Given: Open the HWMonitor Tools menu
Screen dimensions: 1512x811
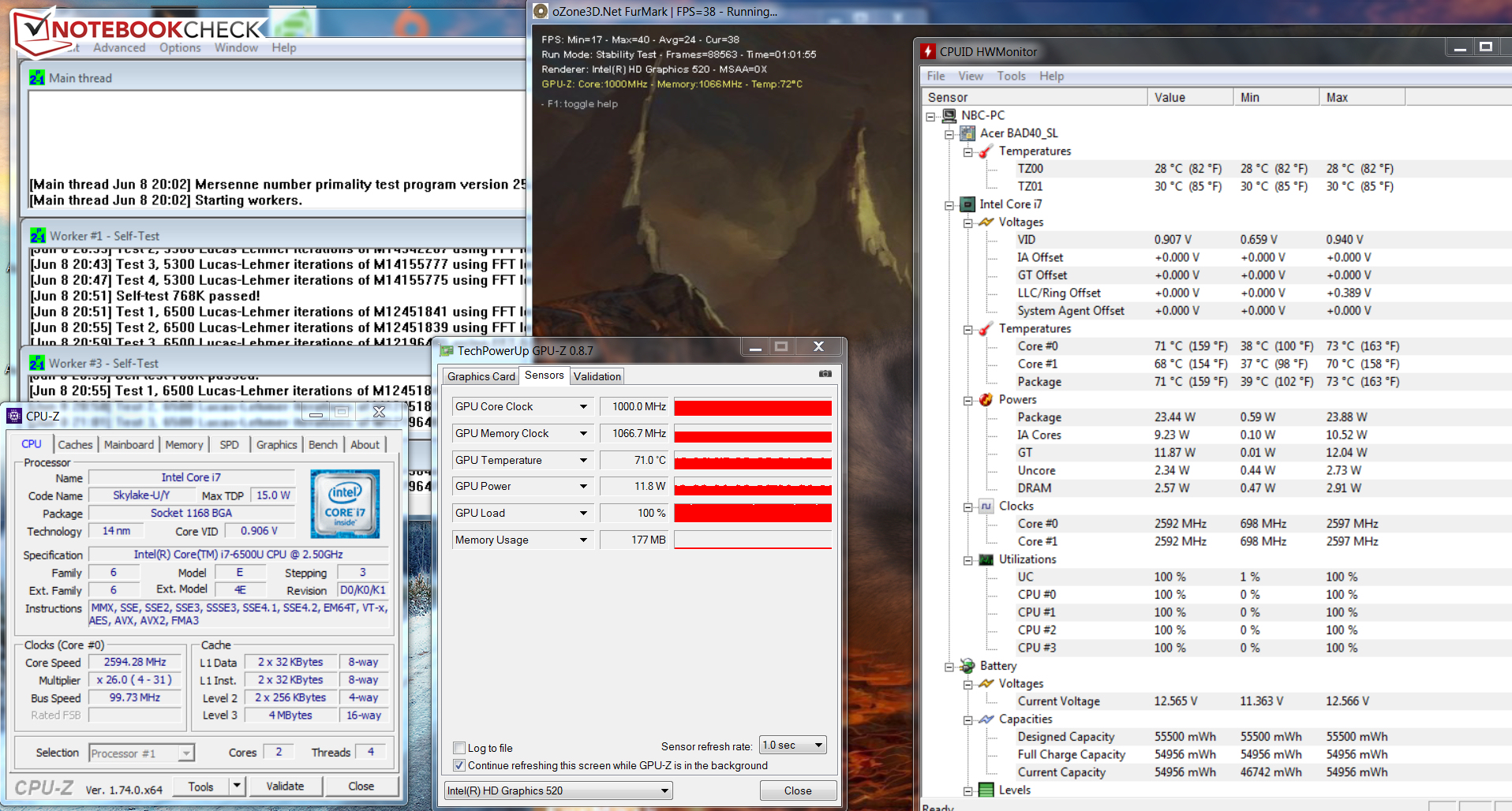Looking at the screenshot, I should coord(1012,76).
